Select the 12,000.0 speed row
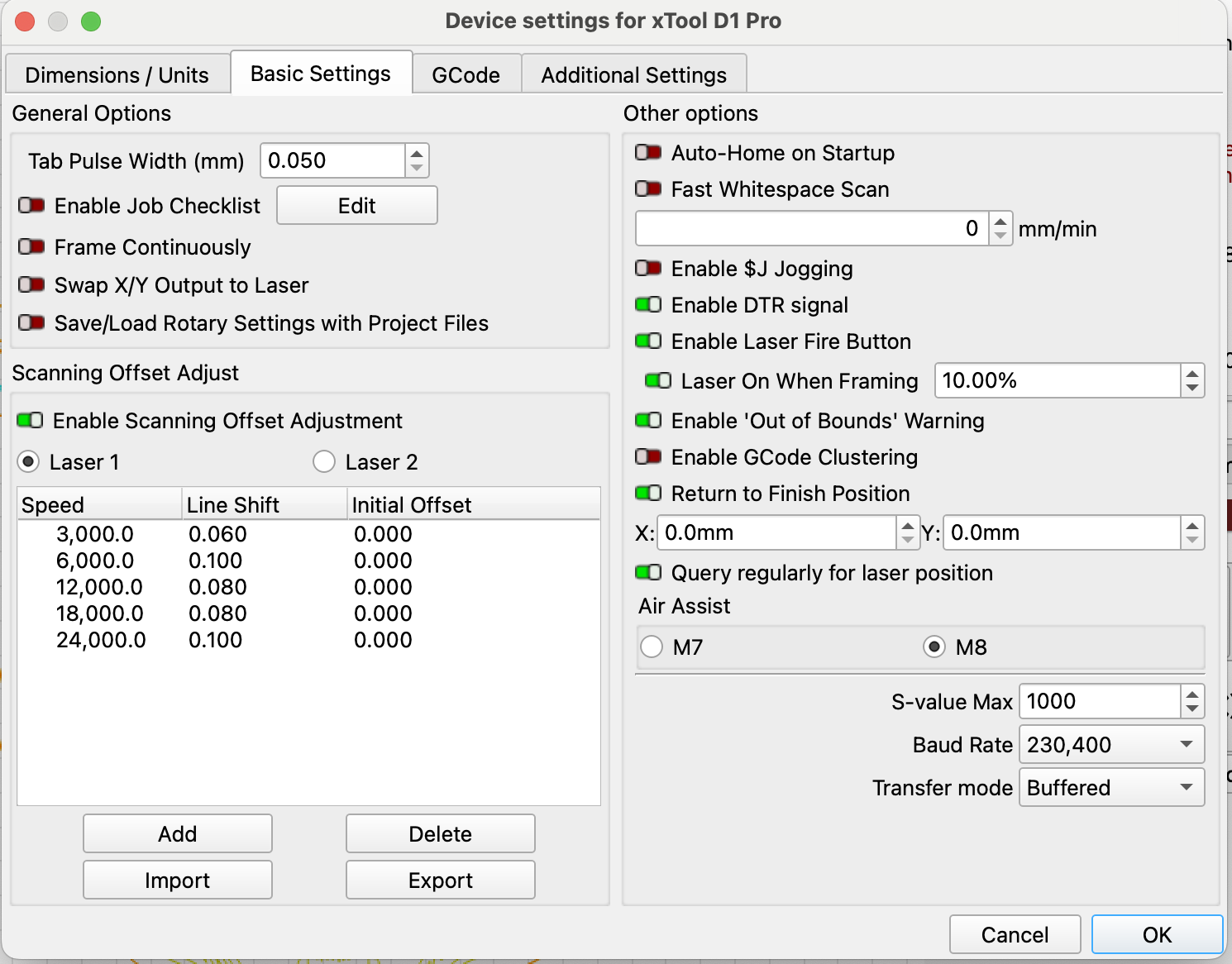 pyautogui.click(x=308, y=587)
